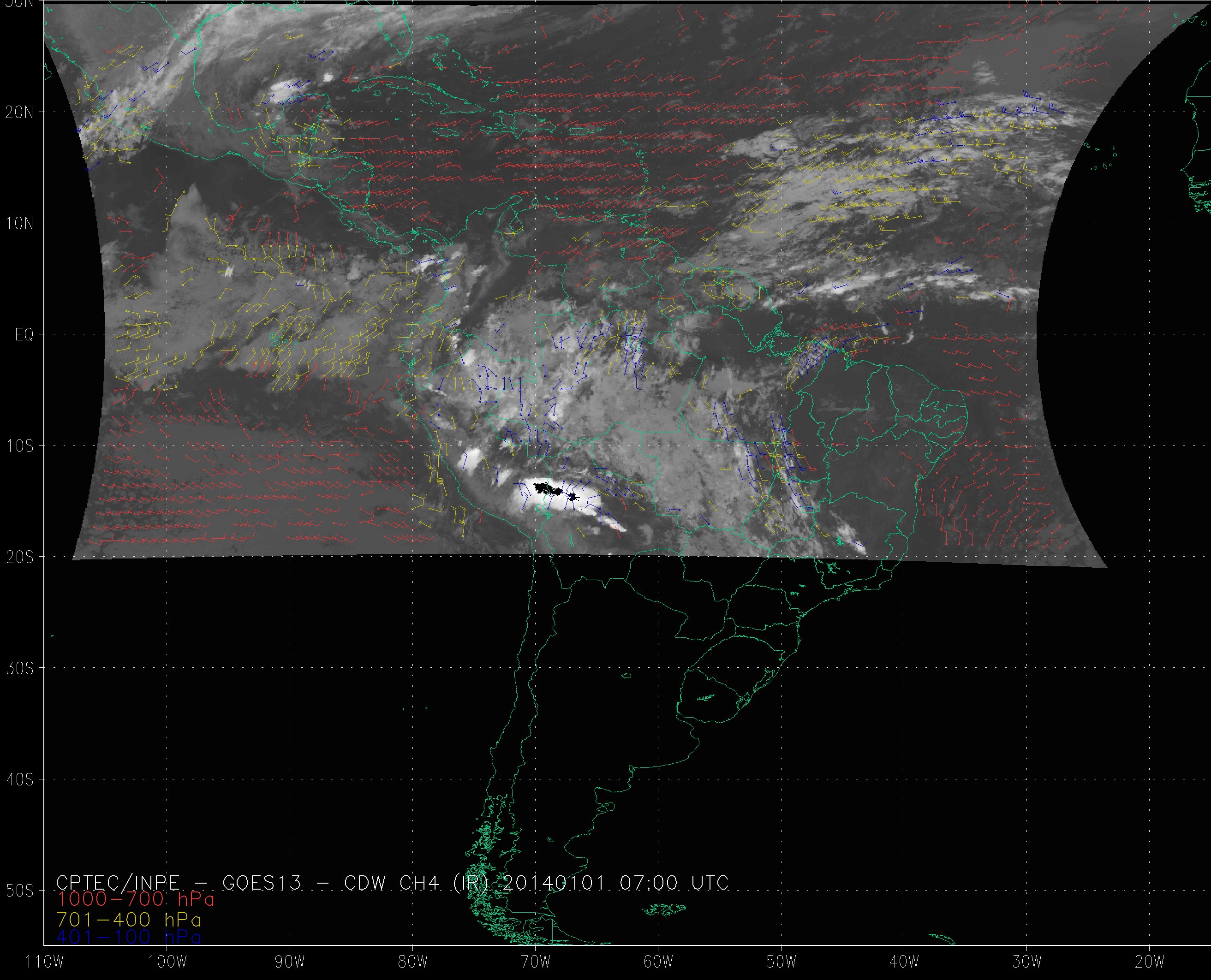Click the EQ latitude axis label
This screenshot has height=980, width=1211.
coord(24,335)
